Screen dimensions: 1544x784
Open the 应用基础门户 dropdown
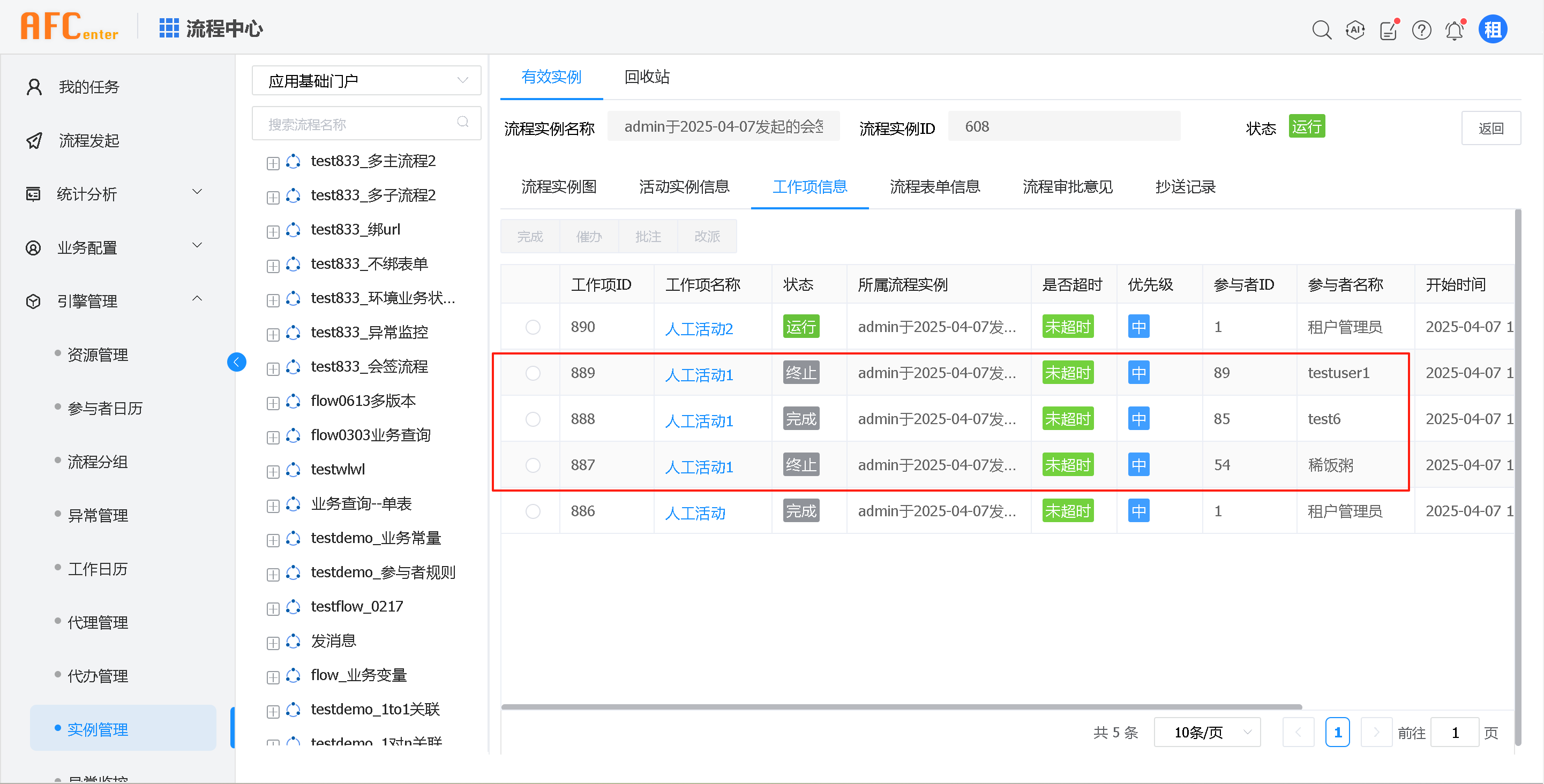[x=366, y=81]
